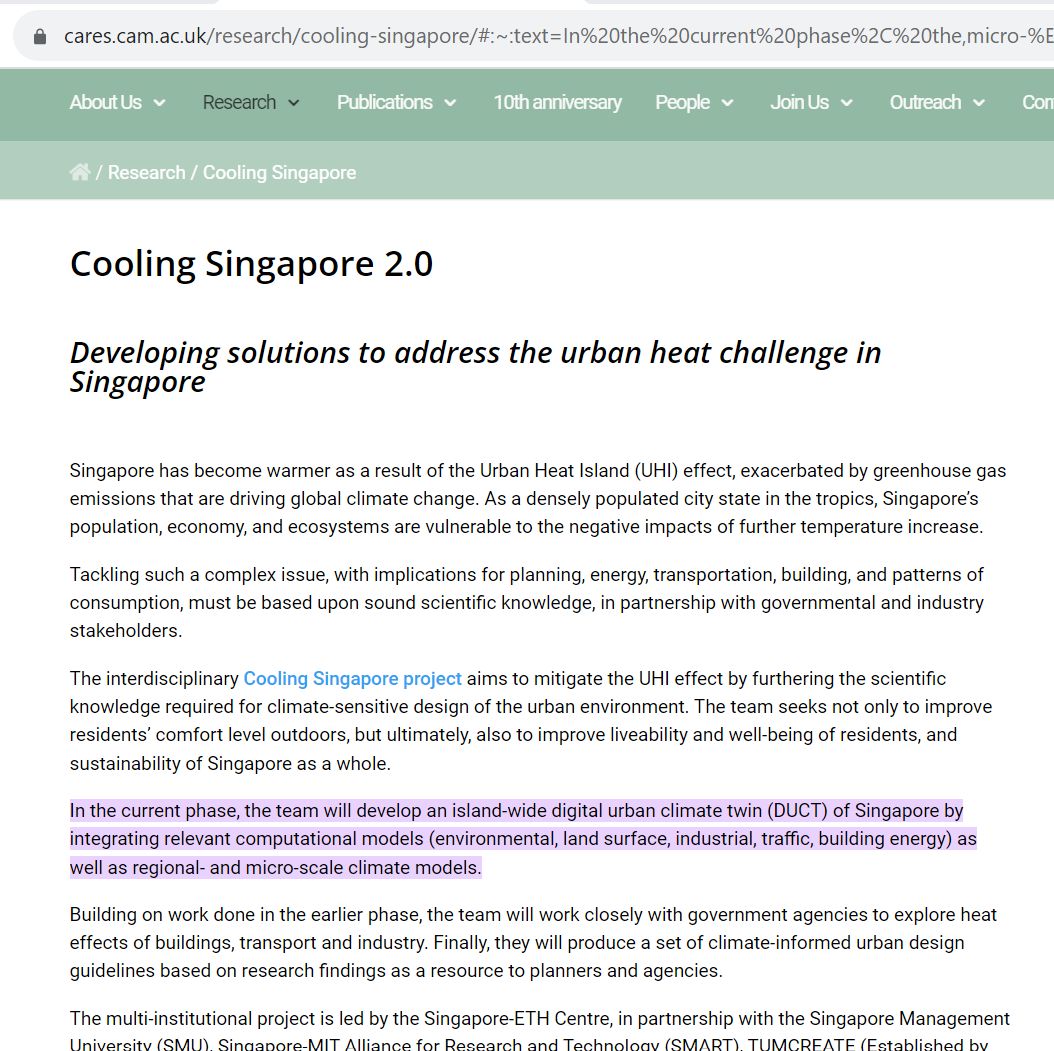Open the About Us menu

point(106,102)
